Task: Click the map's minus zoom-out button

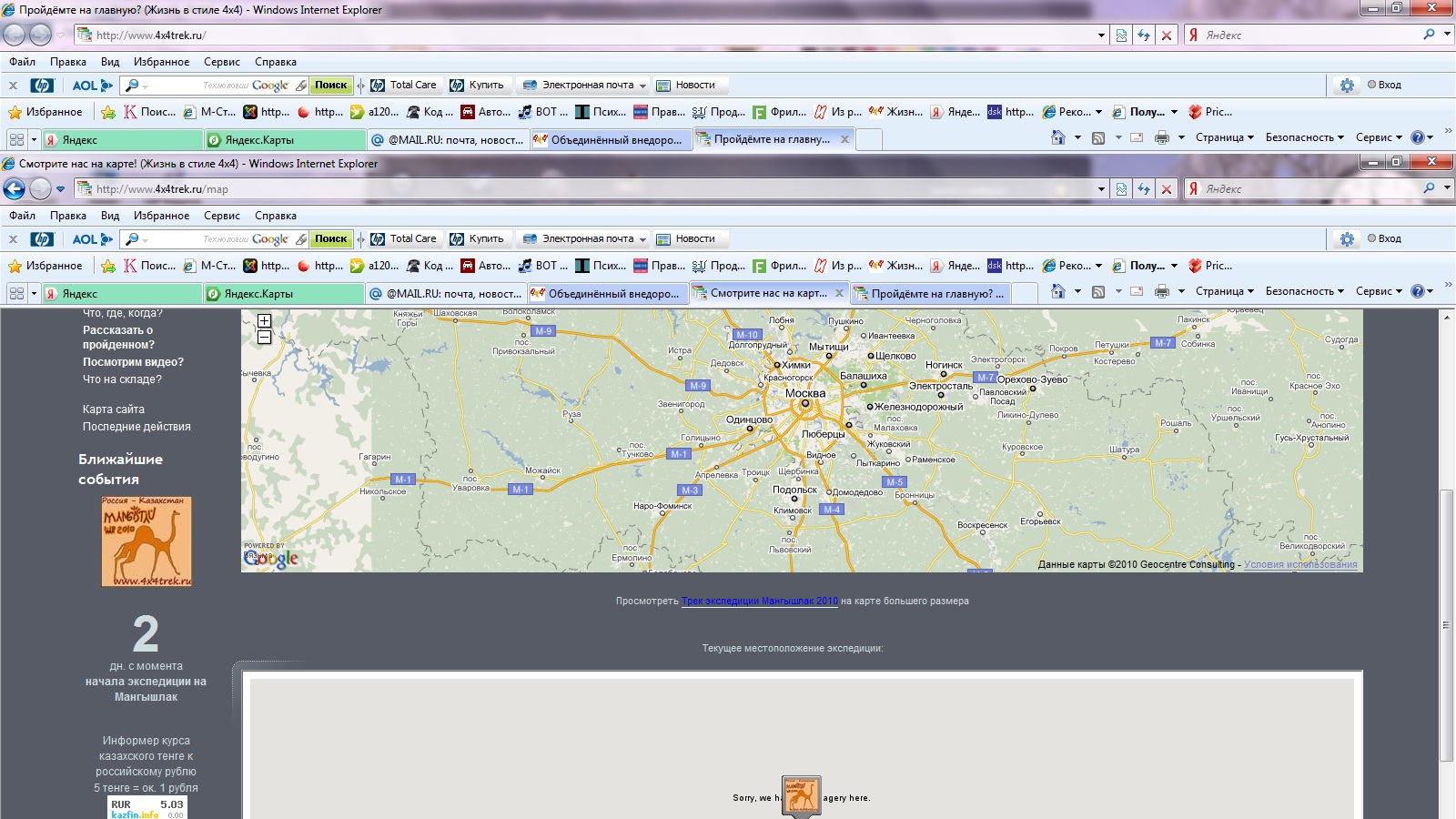Action: click(264, 338)
